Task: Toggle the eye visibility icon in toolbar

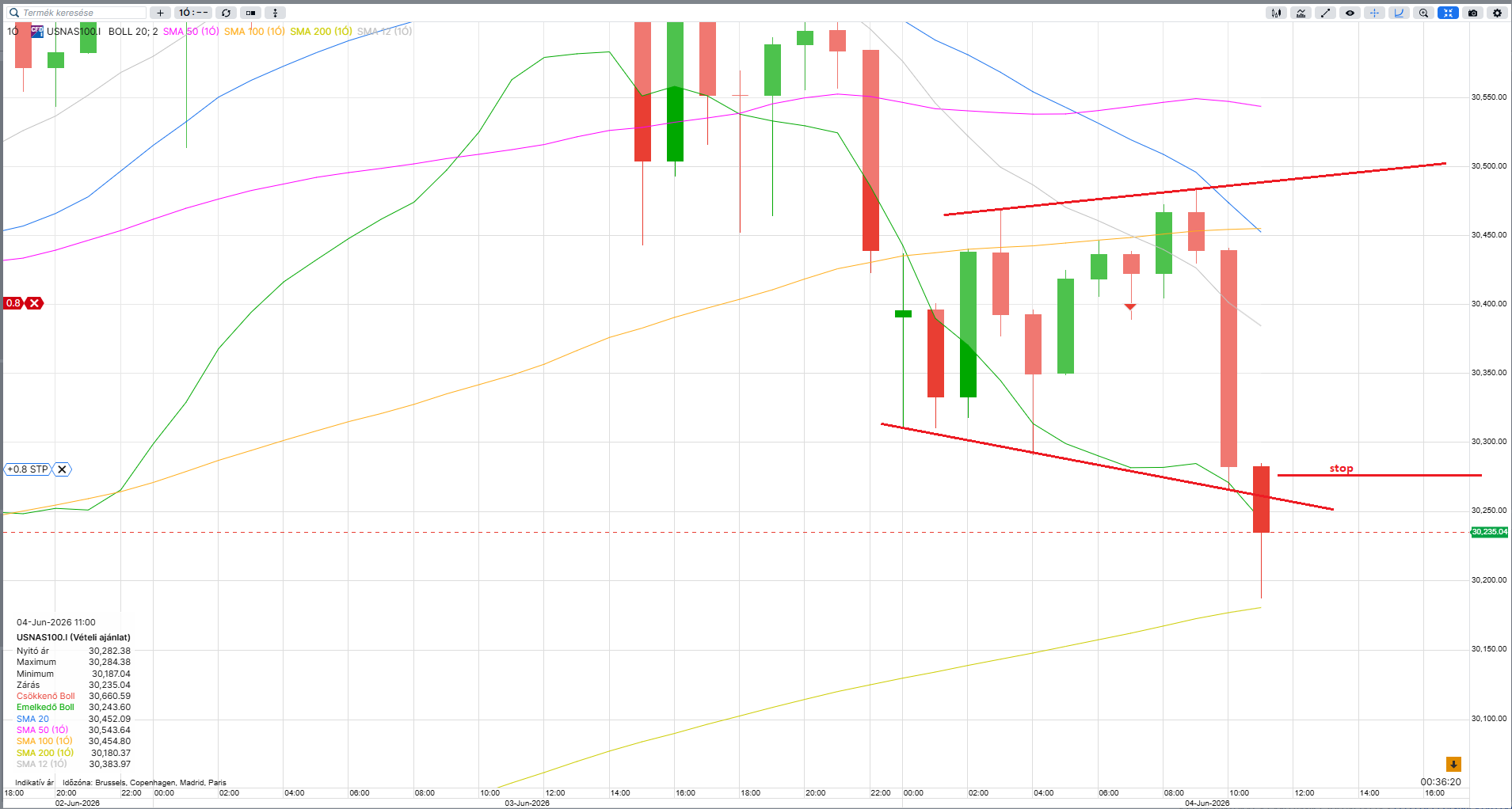Action: click(1350, 13)
